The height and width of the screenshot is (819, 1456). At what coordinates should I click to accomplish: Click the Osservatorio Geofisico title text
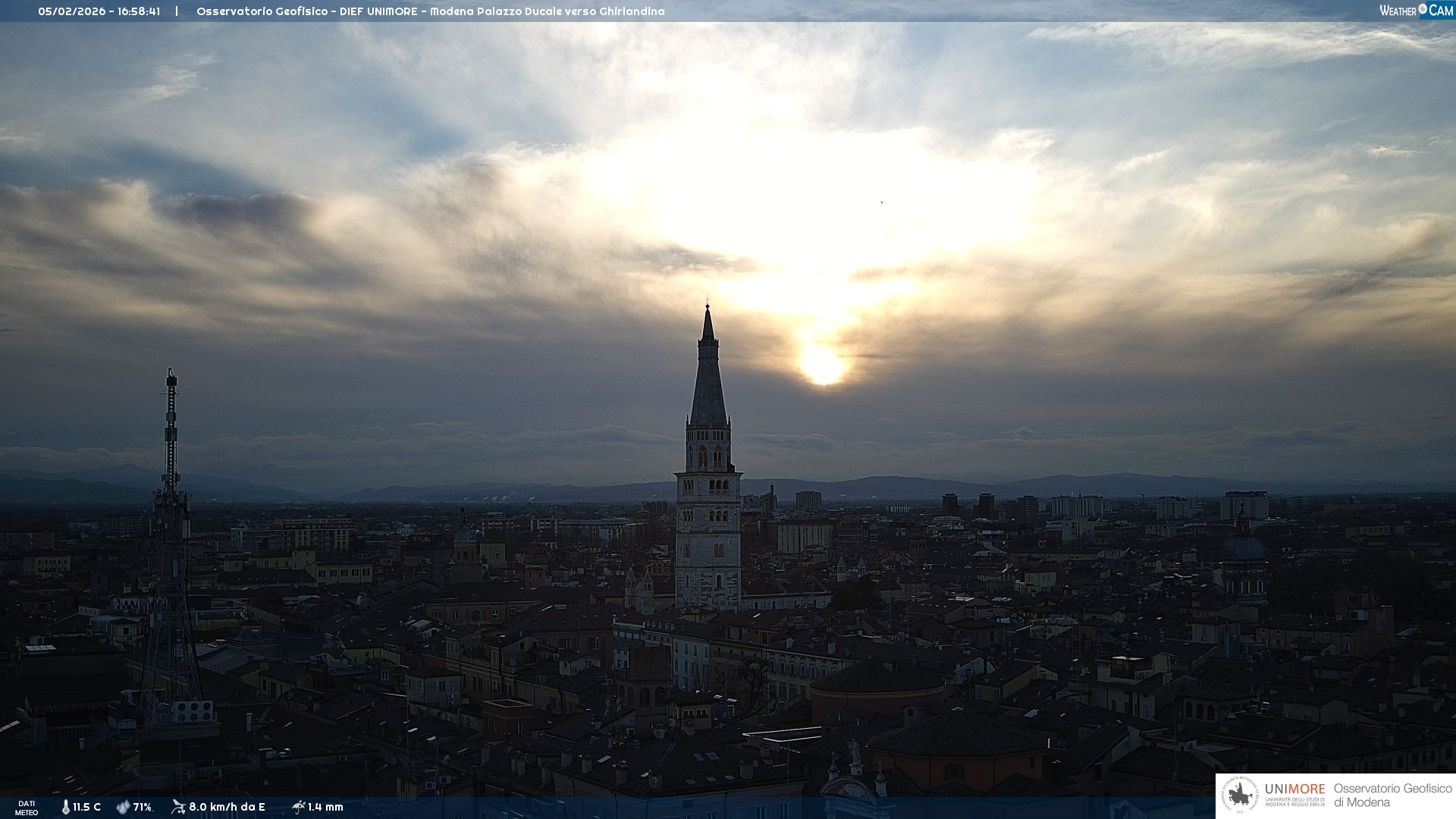[262, 11]
